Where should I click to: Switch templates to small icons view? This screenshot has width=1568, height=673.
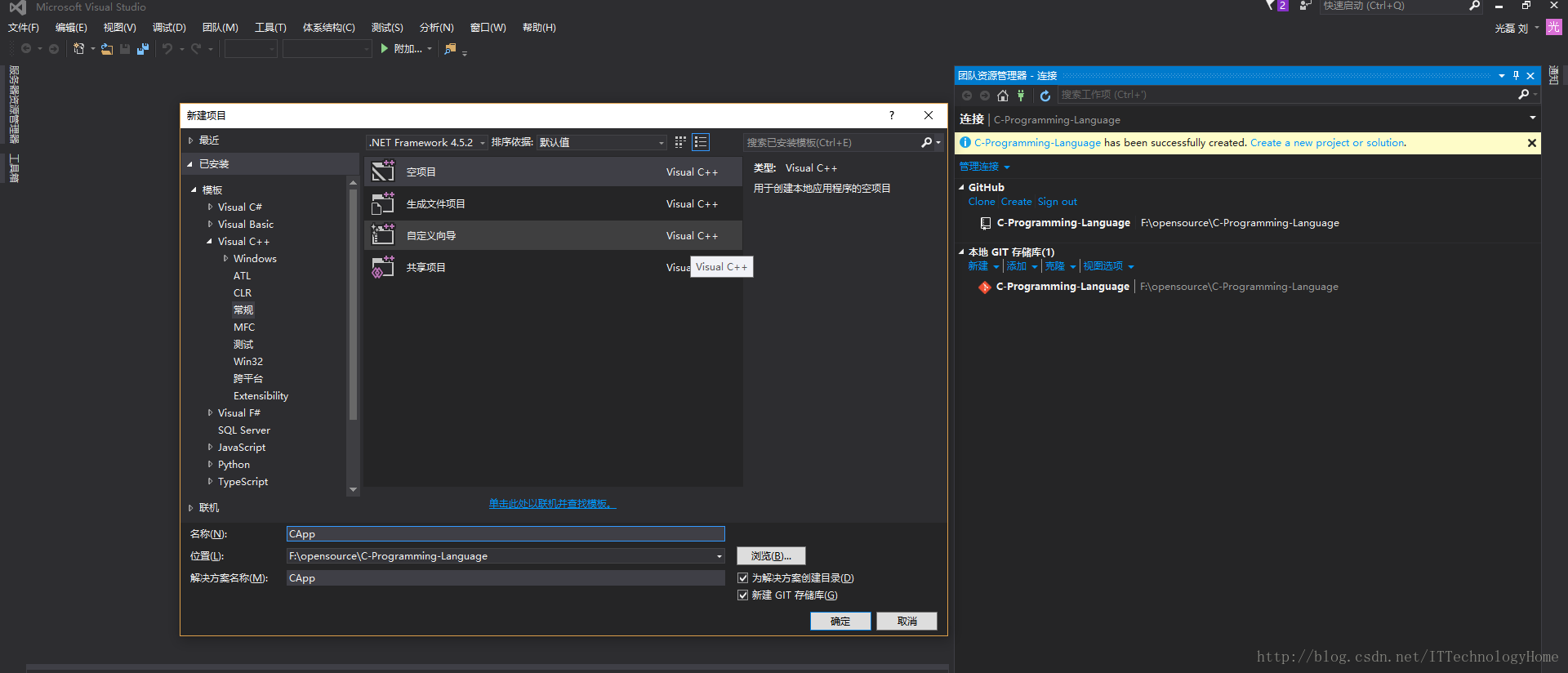(x=680, y=142)
